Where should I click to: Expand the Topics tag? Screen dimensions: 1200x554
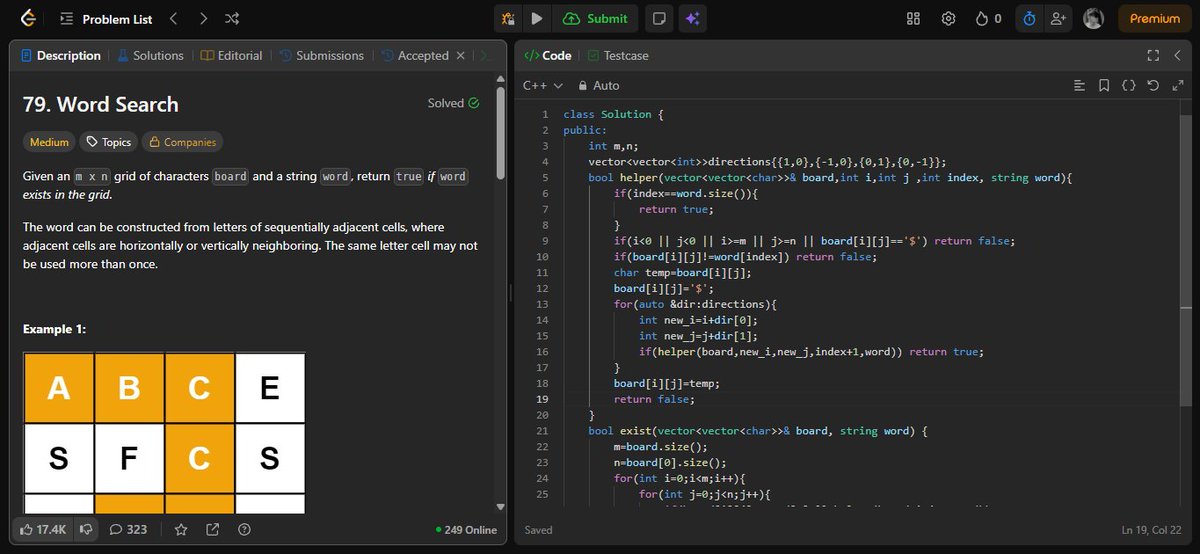(x=109, y=142)
